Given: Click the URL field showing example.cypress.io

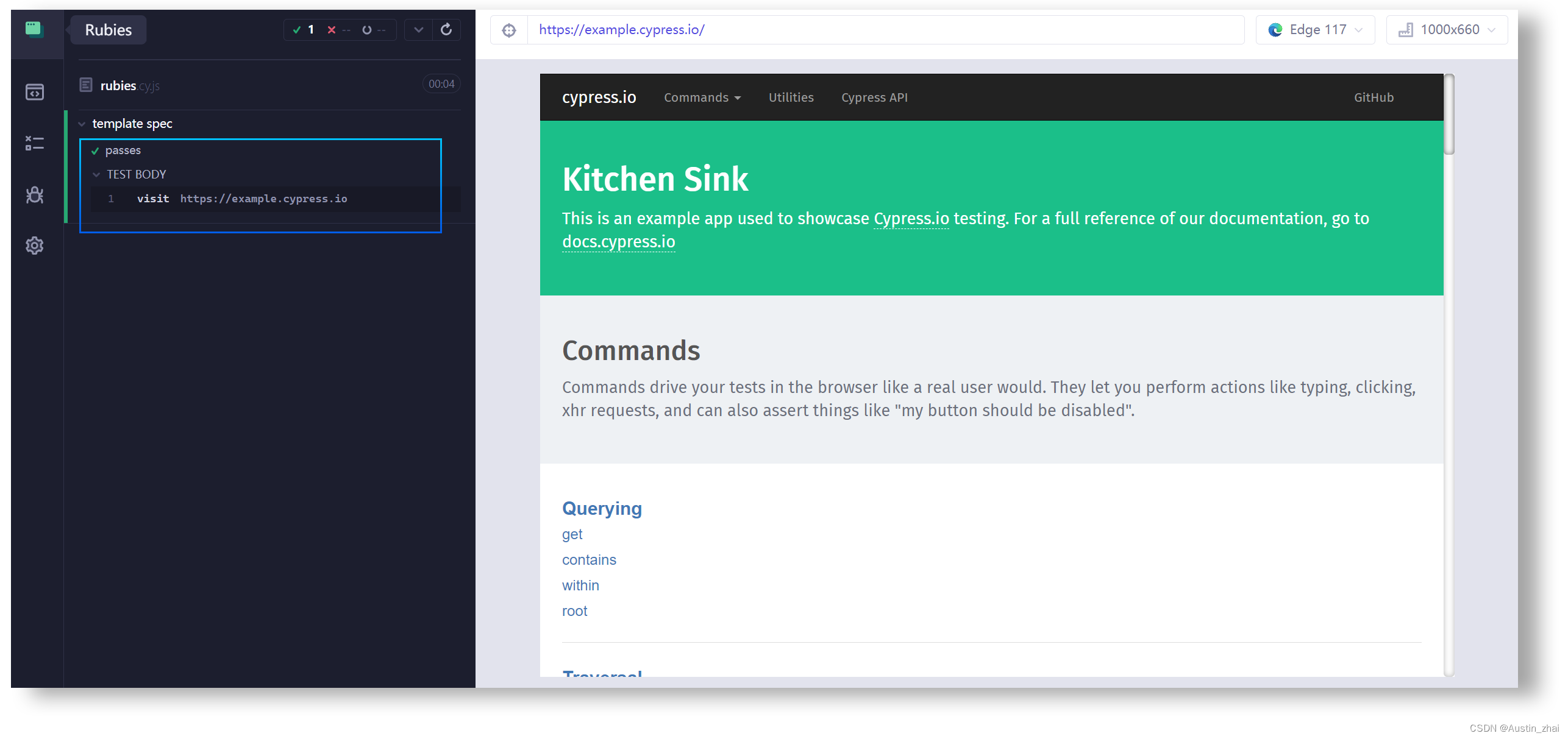Looking at the screenshot, I should [885, 30].
